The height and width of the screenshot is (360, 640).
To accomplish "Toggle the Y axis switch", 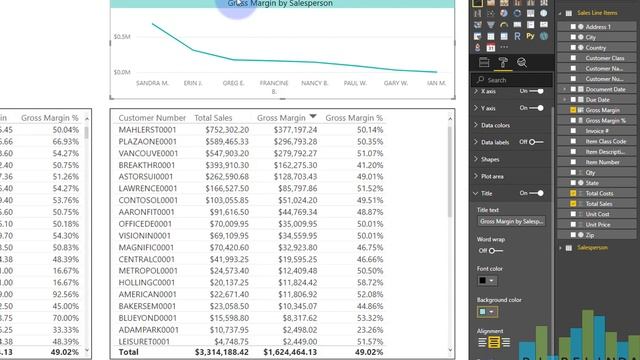I will pos(536,108).
